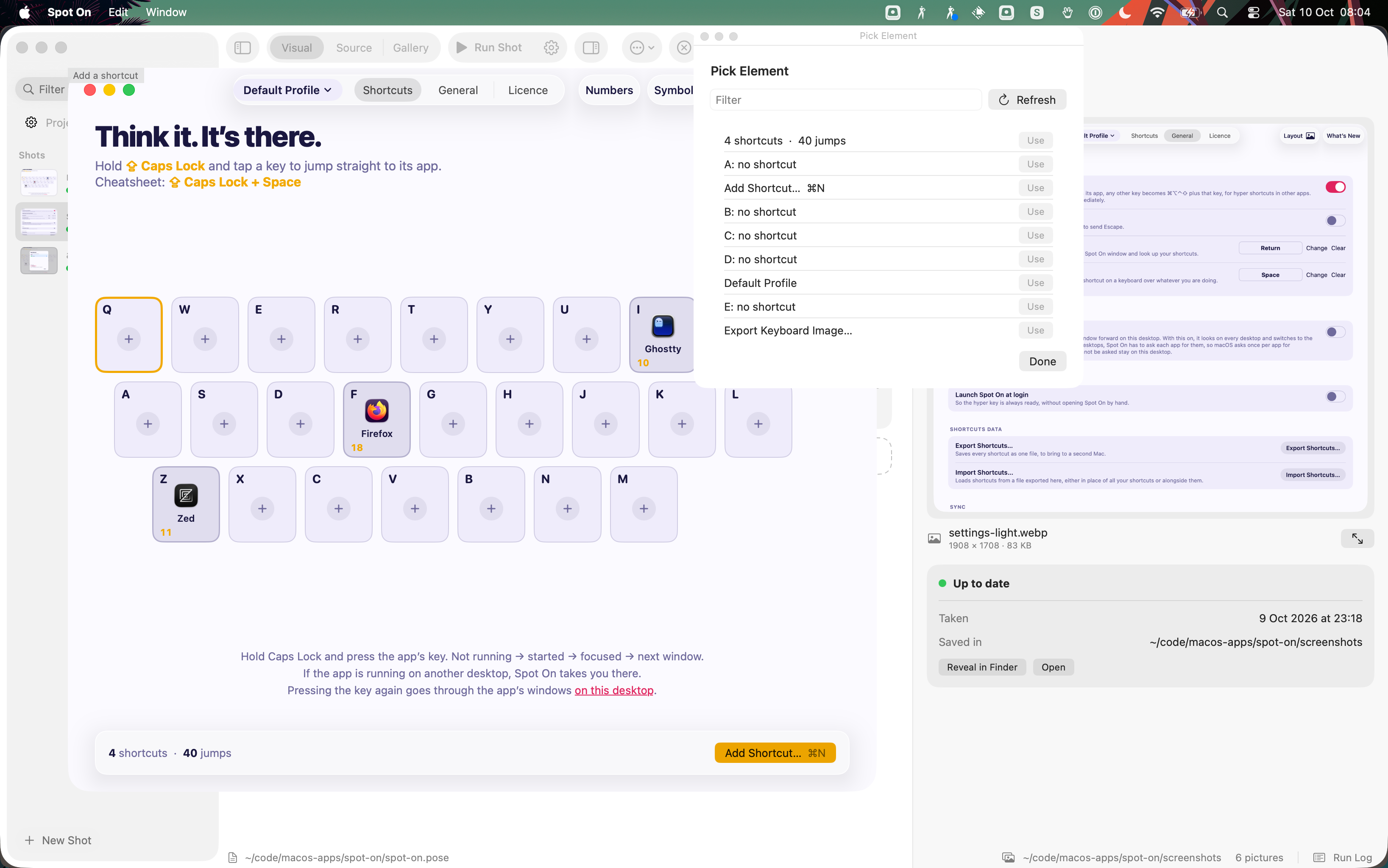Click the settings-light.webp file name

(998, 533)
